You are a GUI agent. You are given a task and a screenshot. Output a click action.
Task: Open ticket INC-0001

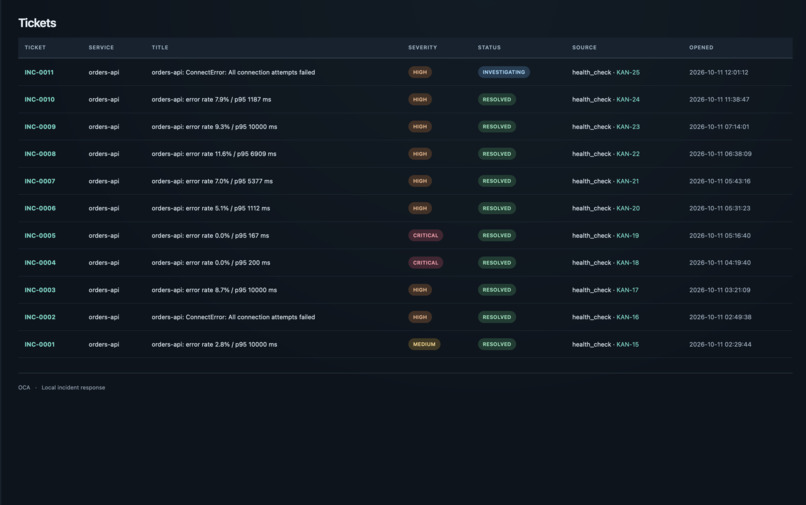40,345
